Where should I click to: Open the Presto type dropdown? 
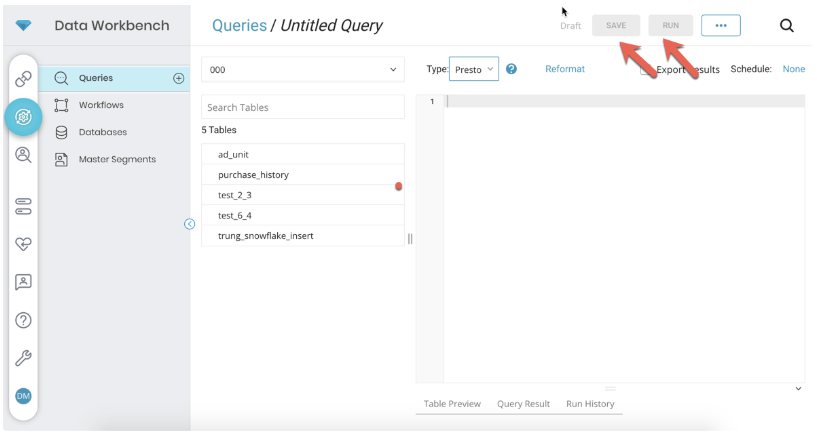(474, 69)
